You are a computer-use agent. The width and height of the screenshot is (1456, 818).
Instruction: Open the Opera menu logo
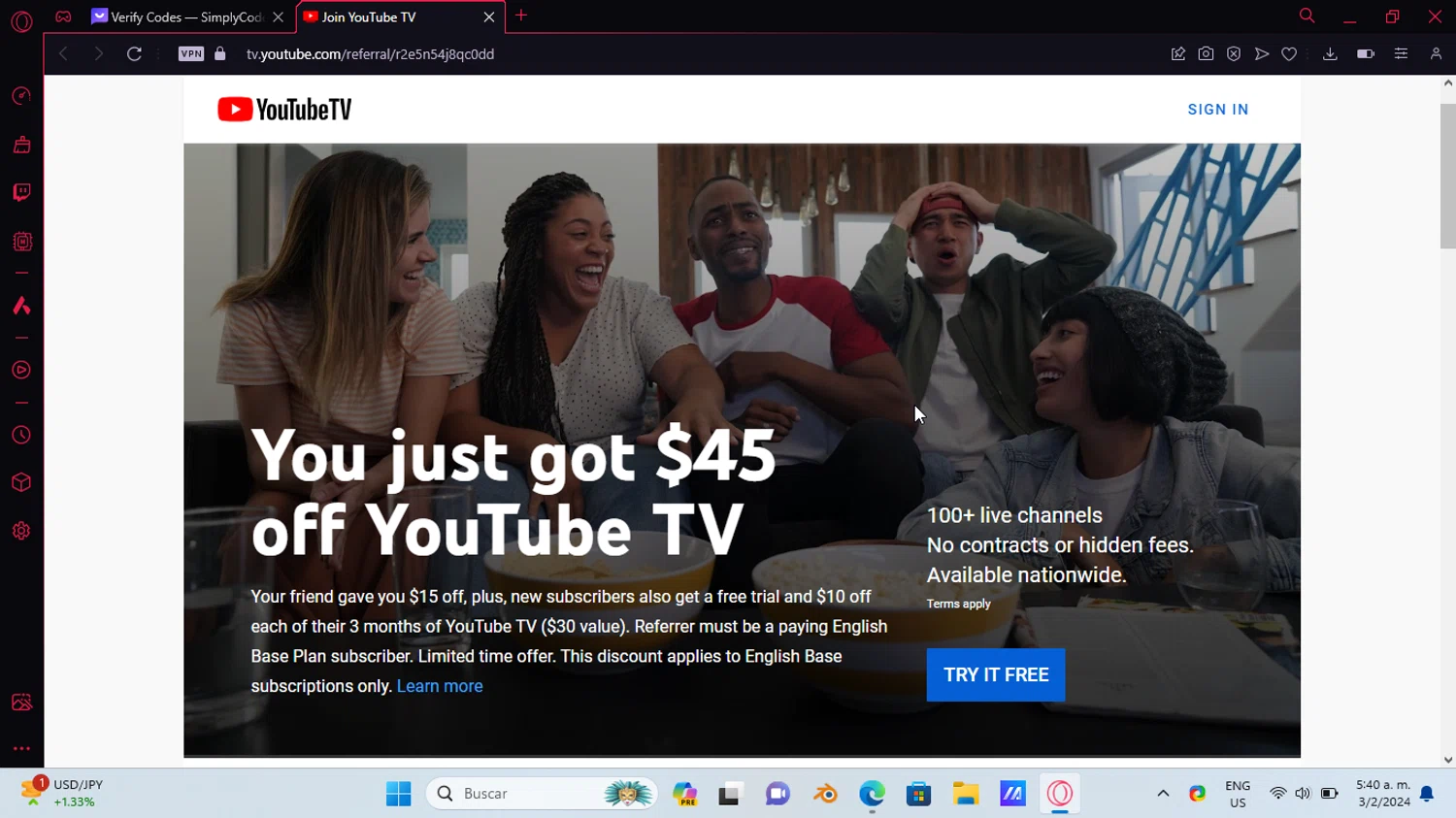[21, 20]
